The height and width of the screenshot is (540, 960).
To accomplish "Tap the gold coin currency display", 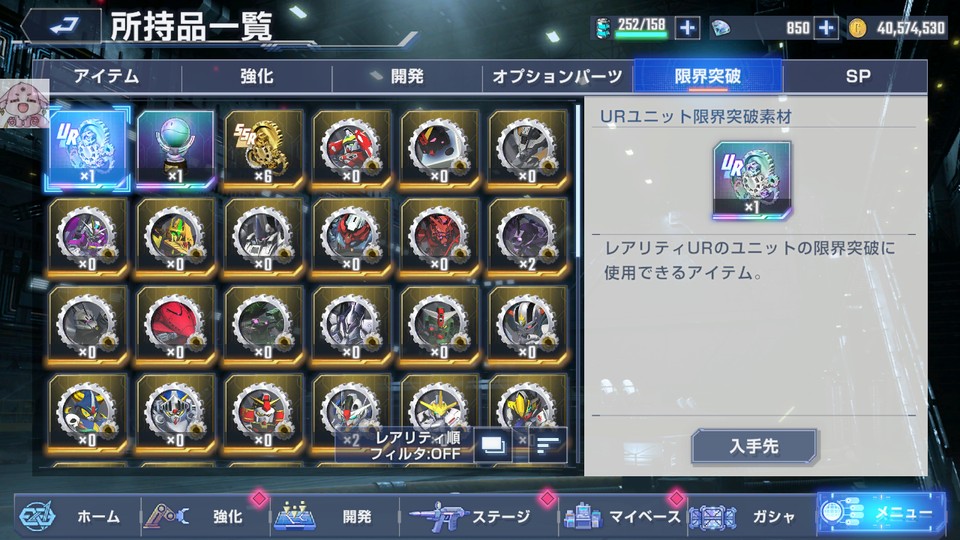I will [896, 28].
